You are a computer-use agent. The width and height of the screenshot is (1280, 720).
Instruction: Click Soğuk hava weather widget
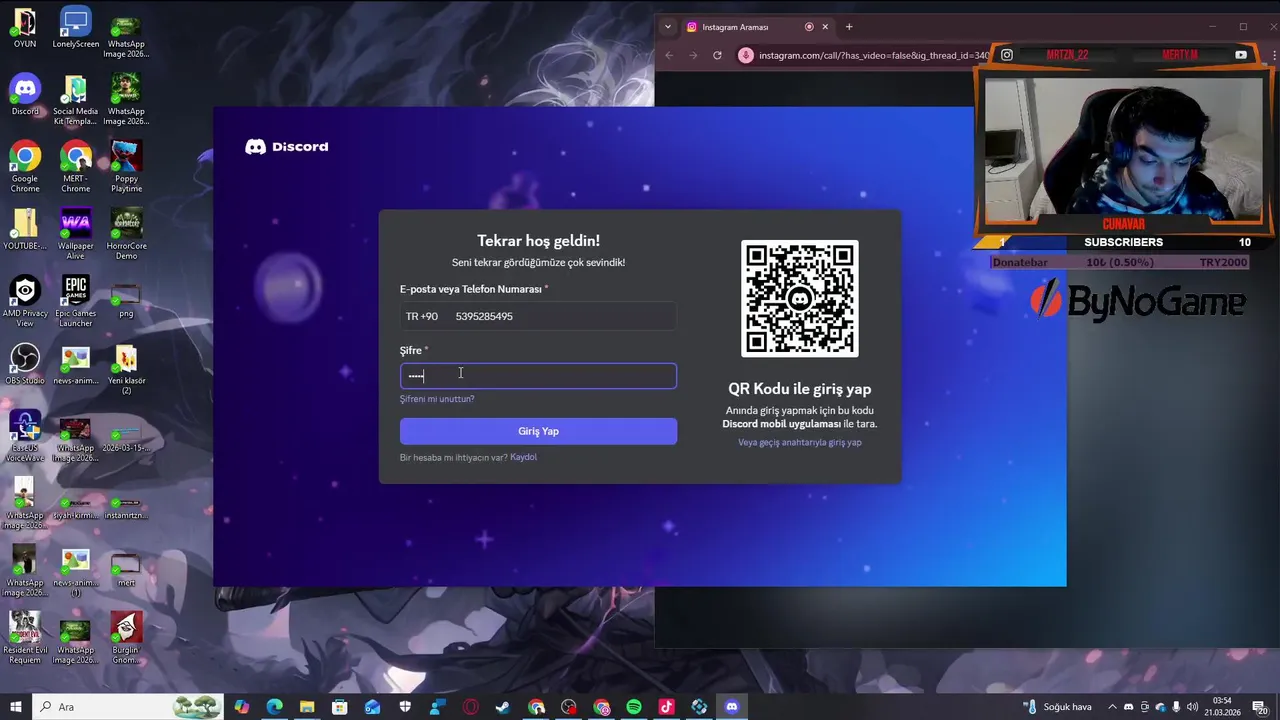point(1058,707)
